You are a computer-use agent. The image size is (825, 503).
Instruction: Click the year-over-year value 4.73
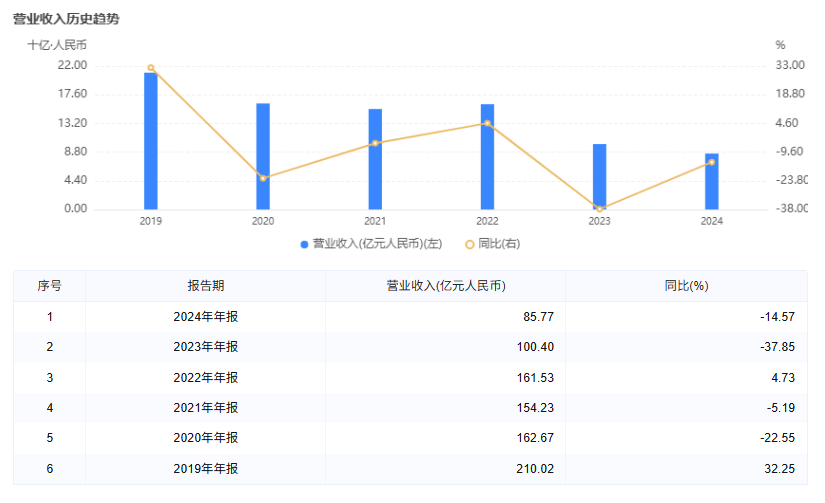coord(783,378)
